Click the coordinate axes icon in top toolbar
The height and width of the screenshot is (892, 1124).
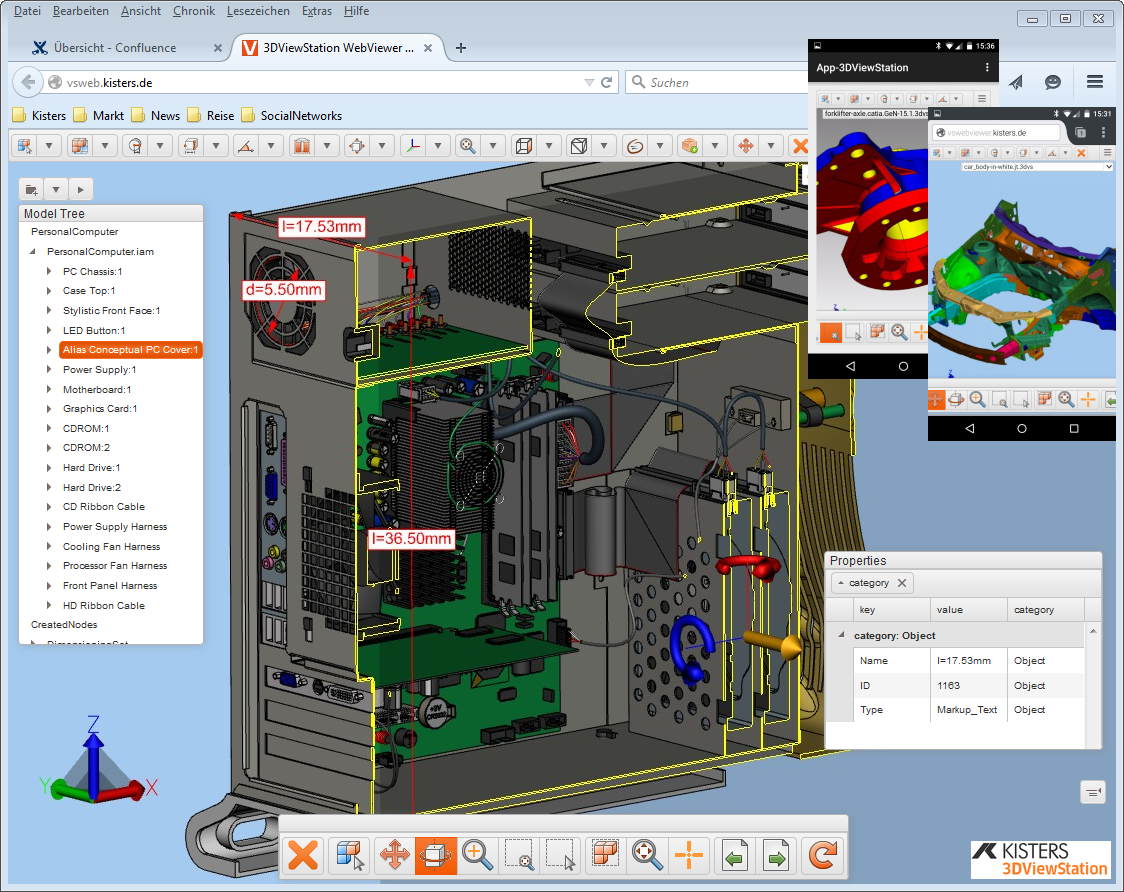pos(412,146)
